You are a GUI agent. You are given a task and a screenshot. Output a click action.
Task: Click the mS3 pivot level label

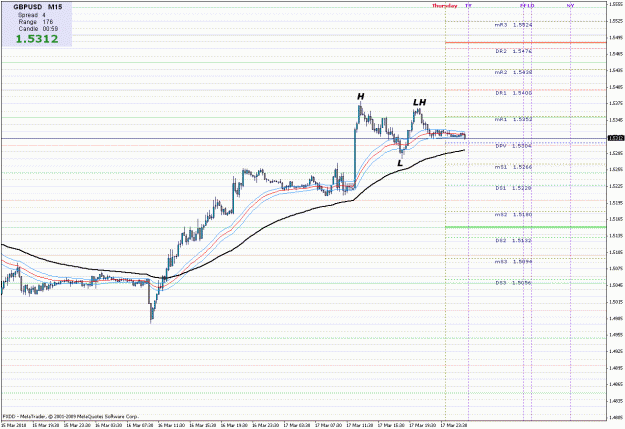[x=513, y=262]
